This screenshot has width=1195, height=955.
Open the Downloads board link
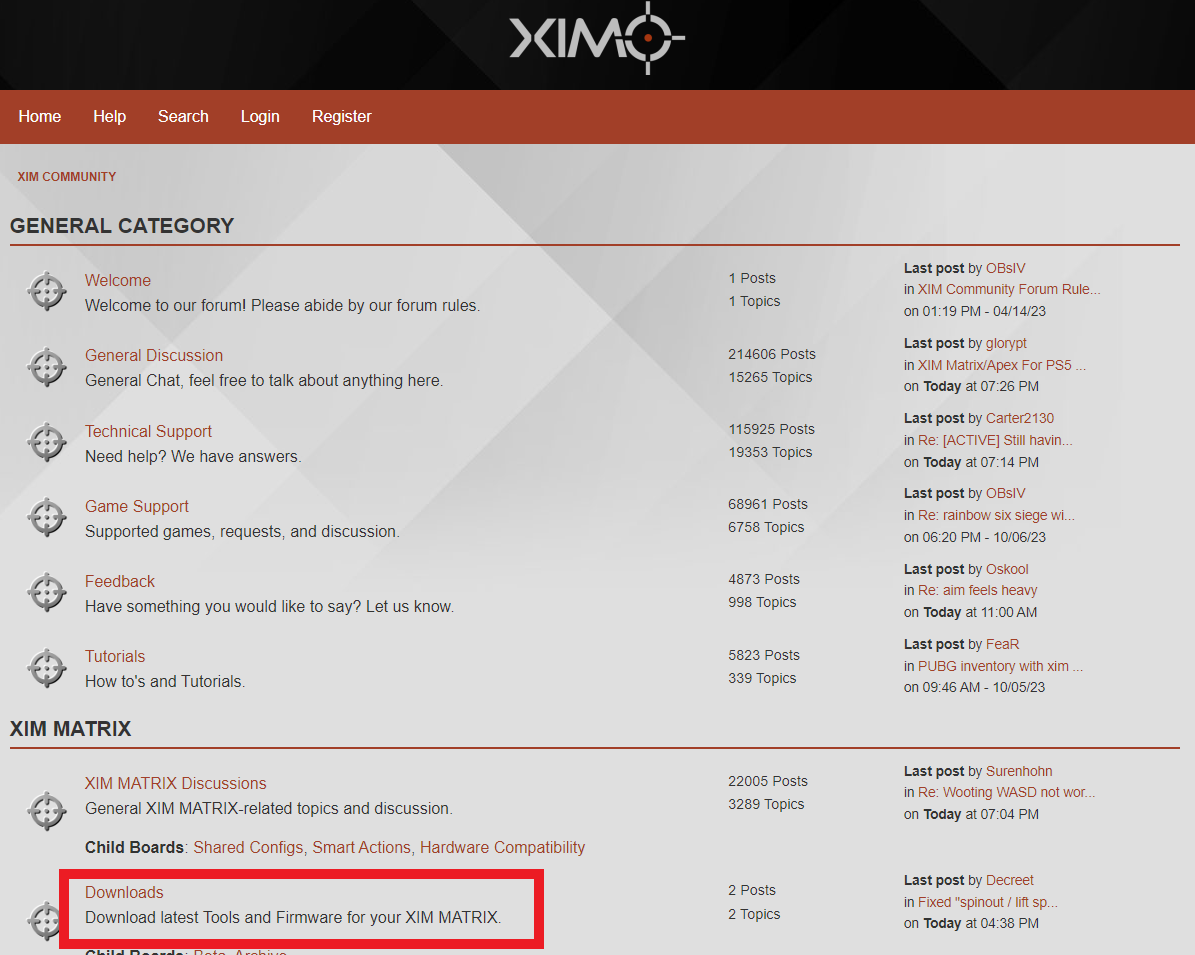coord(124,892)
